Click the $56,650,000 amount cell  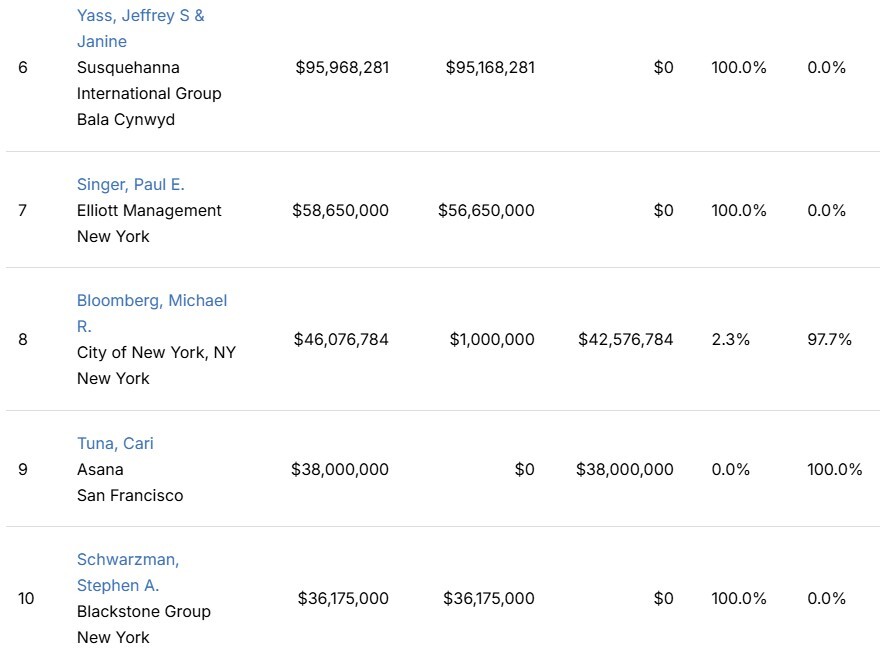[486, 210]
